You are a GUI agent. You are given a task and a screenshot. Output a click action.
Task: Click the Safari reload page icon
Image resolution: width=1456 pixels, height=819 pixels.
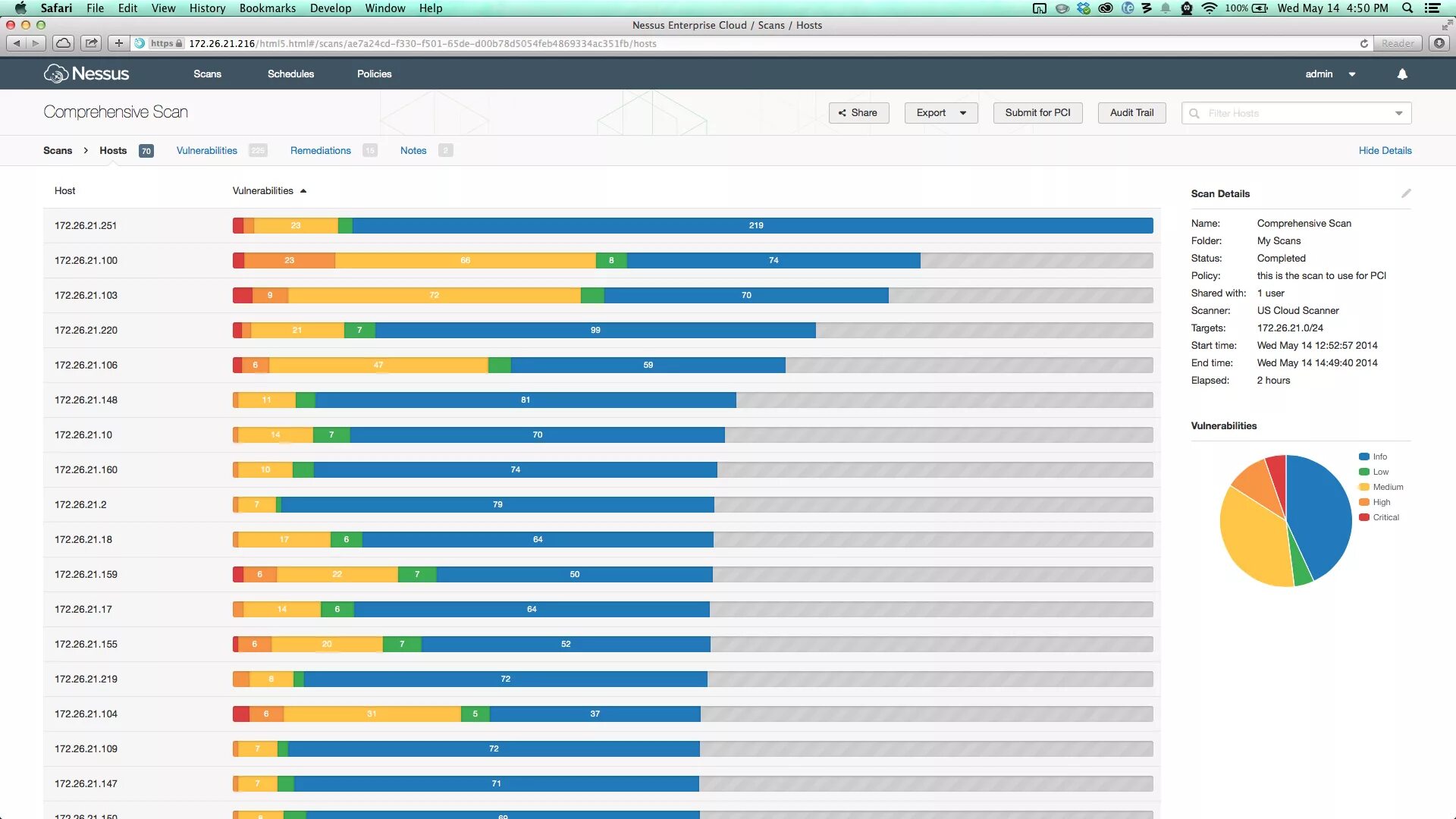(x=1364, y=43)
